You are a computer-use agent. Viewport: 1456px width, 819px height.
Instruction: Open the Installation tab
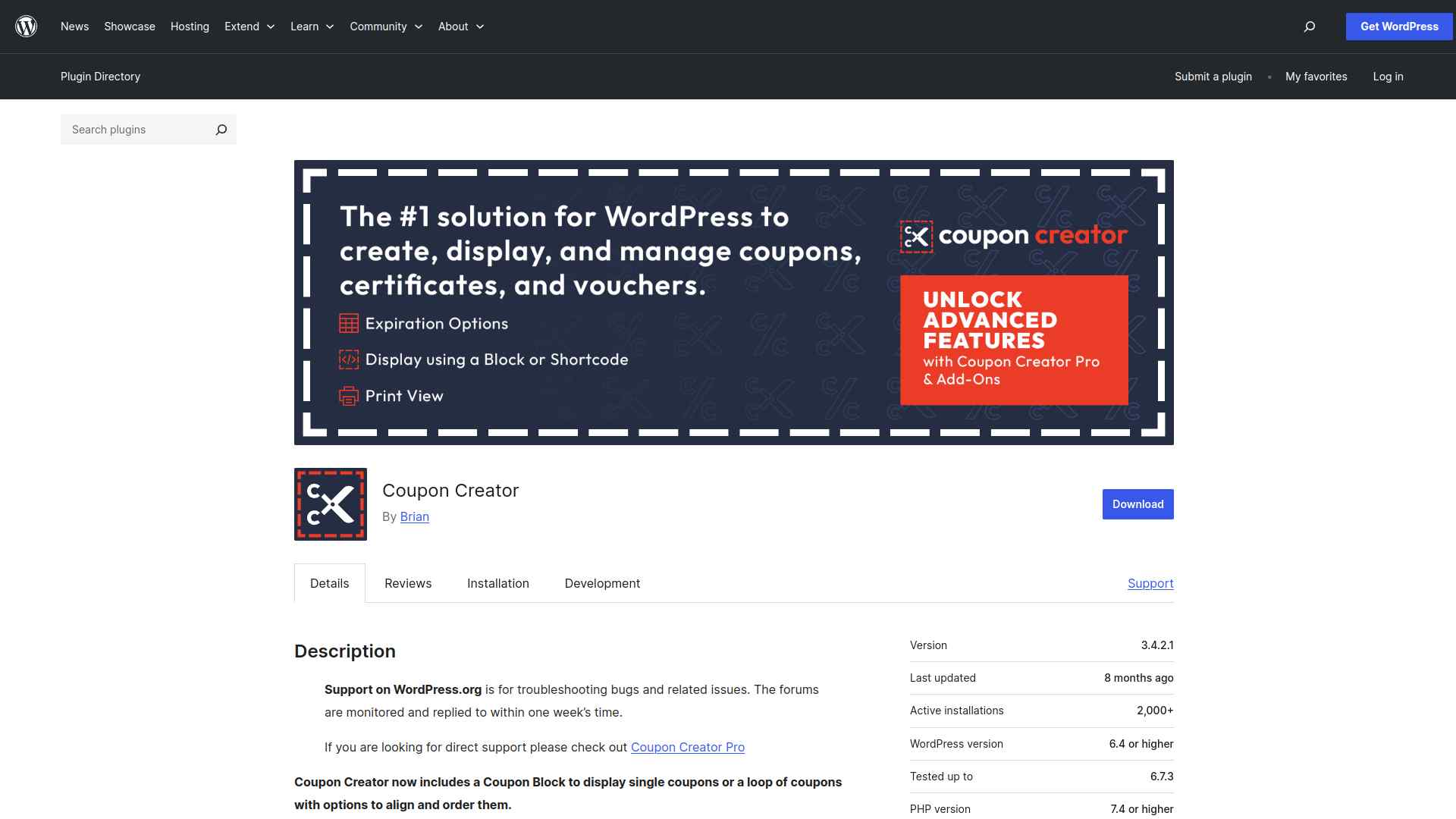point(497,583)
